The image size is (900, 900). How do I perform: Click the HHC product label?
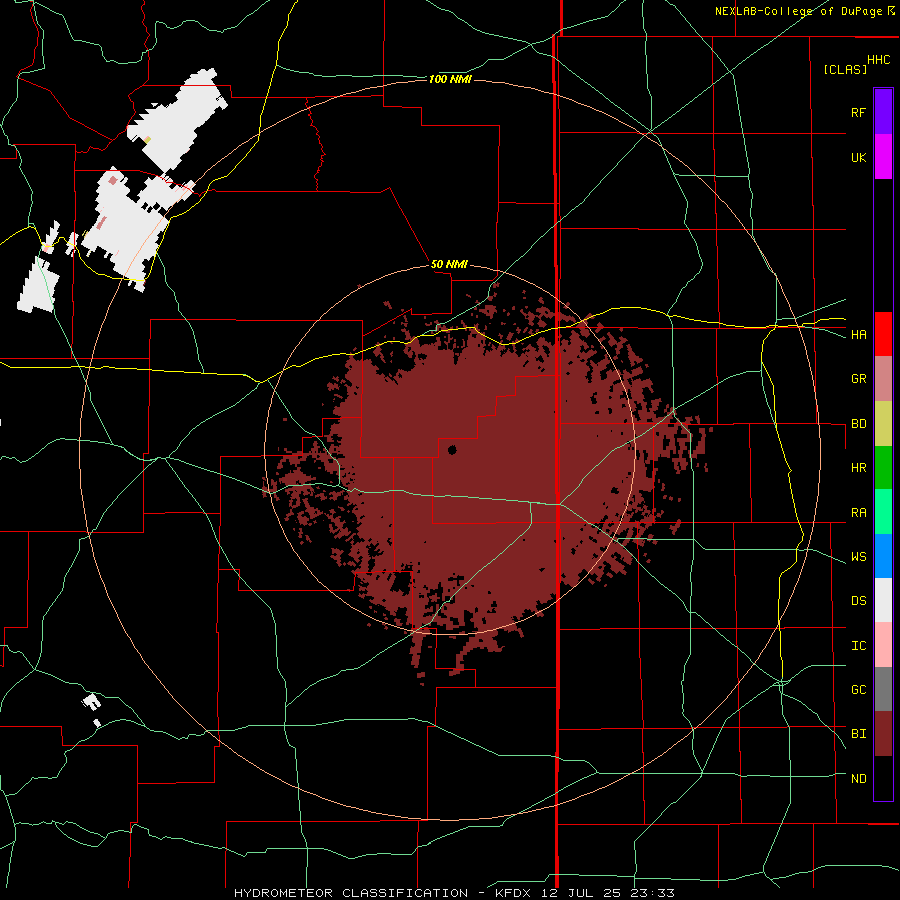[x=878, y=60]
